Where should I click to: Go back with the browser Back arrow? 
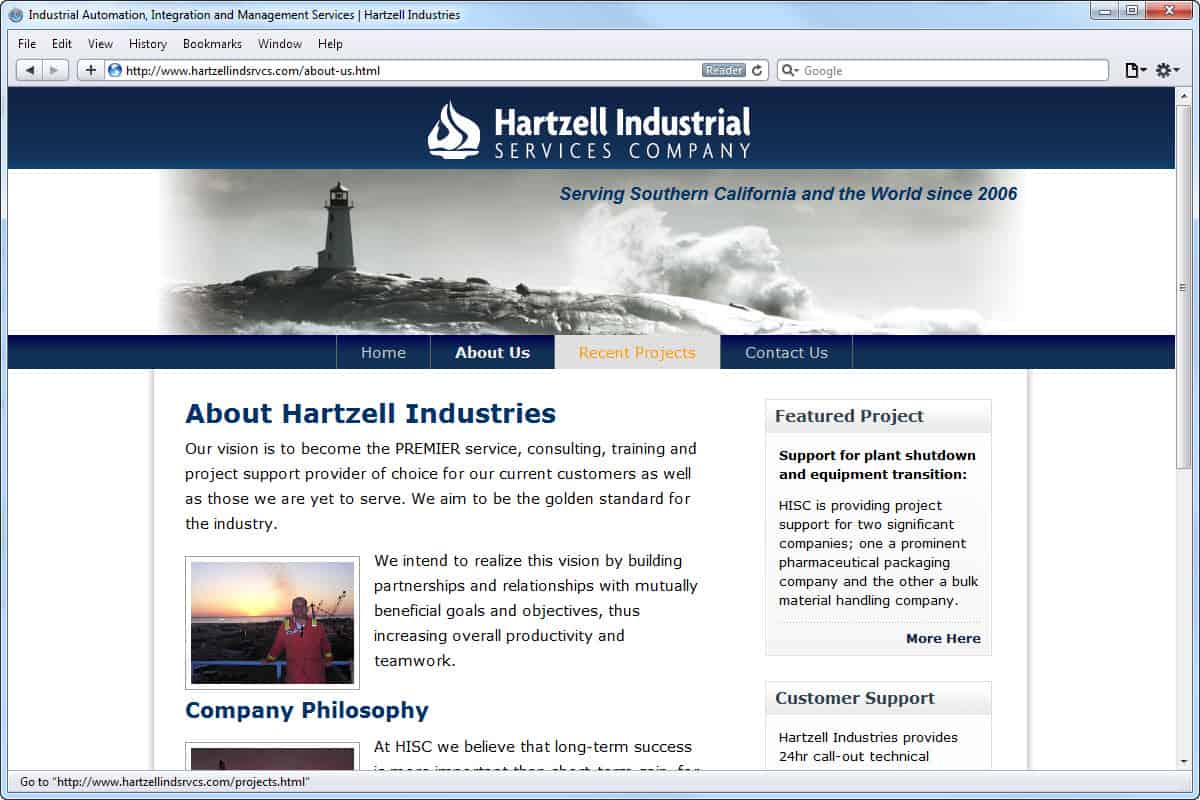30,70
